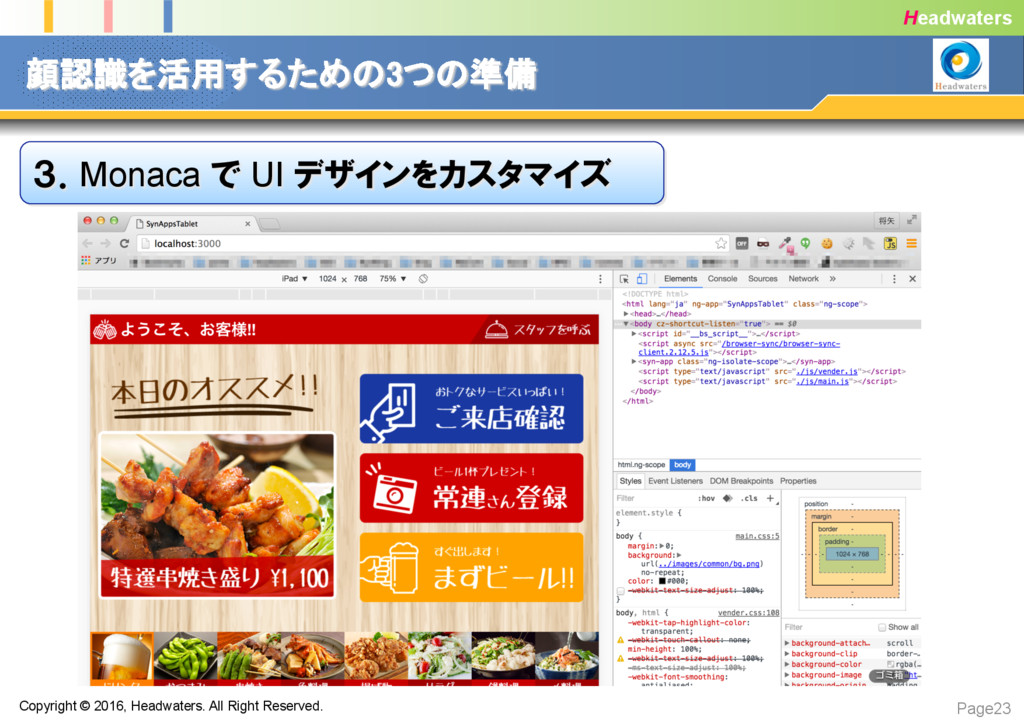
Task: Open the device toolbar three-dot menu
Action: click(x=601, y=279)
